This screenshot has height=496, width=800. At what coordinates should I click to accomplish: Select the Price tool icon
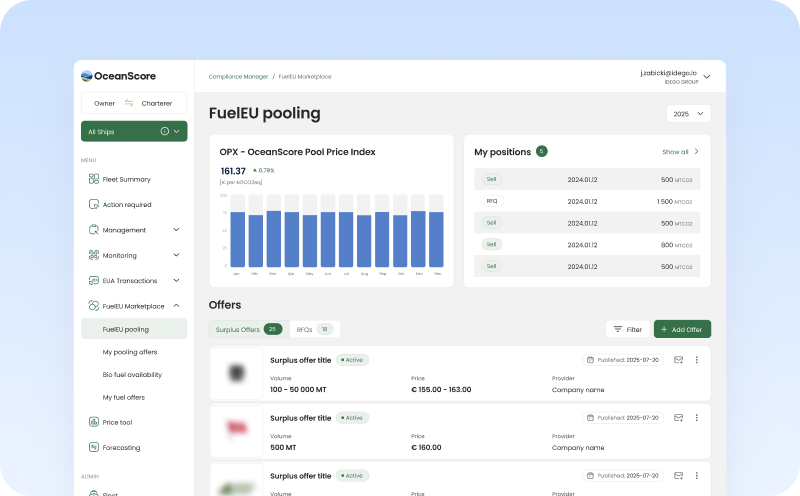tap(94, 422)
